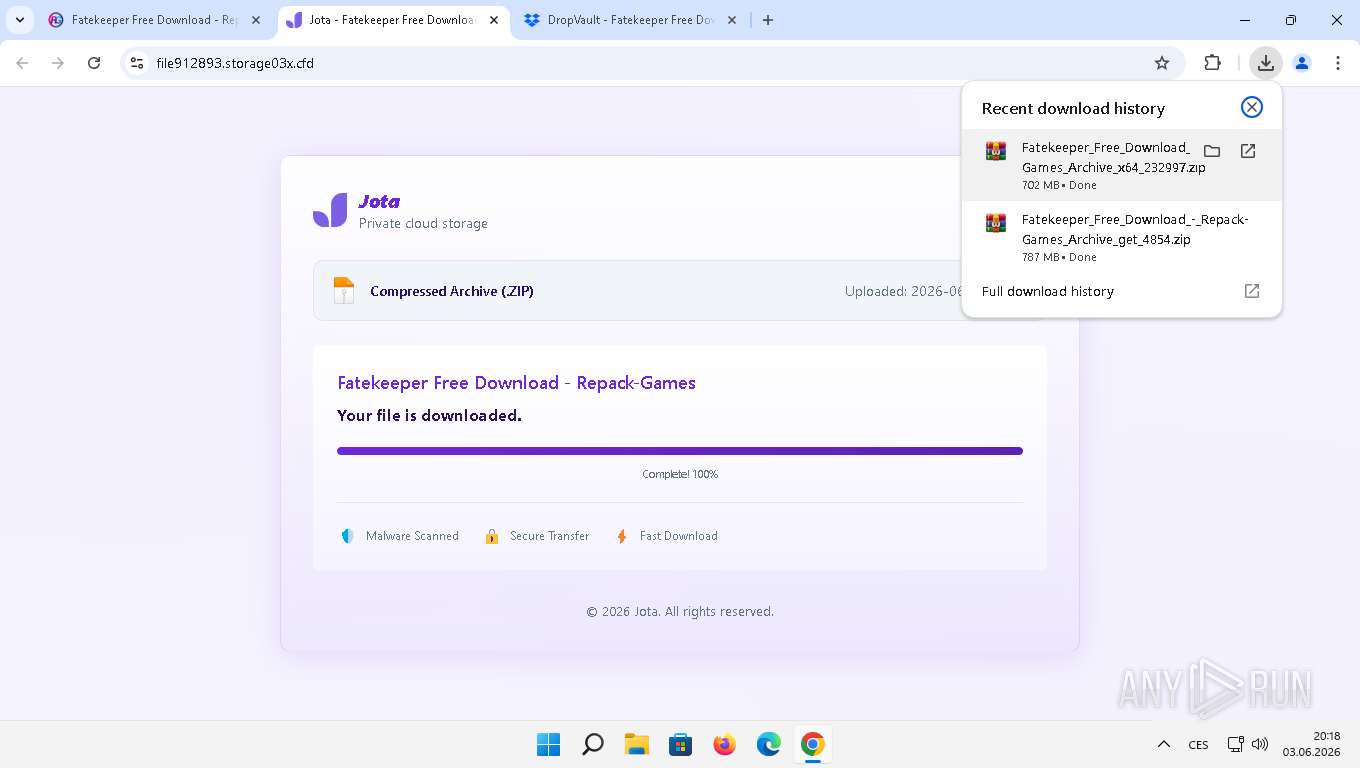Open x64_232997.zip with the external link icon
Image resolution: width=1360 pixels, height=768 pixels.
tap(1248, 151)
